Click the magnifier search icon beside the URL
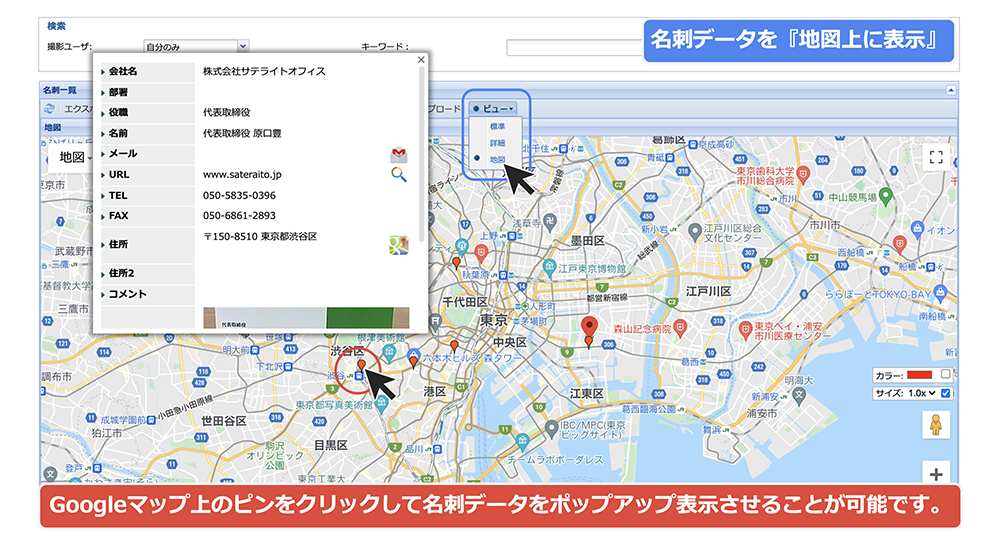Screen dimensions: 1000x537 (399, 174)
